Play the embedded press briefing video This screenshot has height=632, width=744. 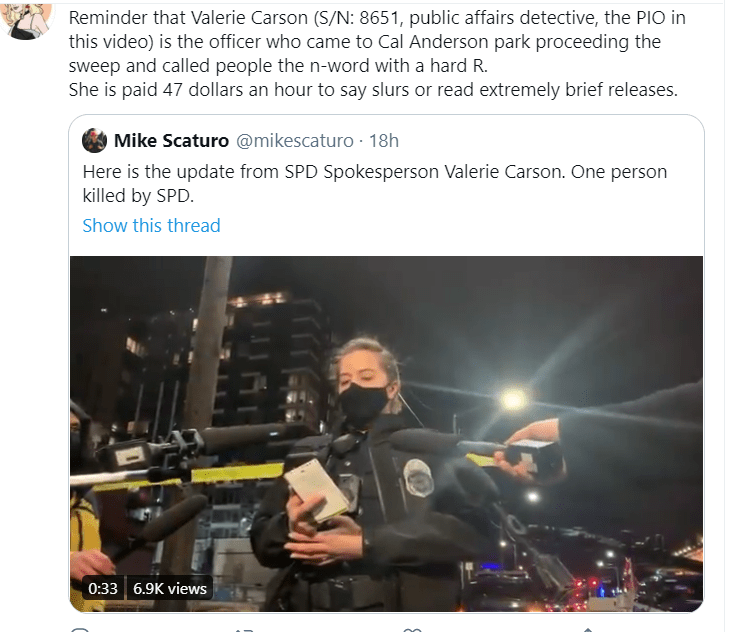(386, 434)
